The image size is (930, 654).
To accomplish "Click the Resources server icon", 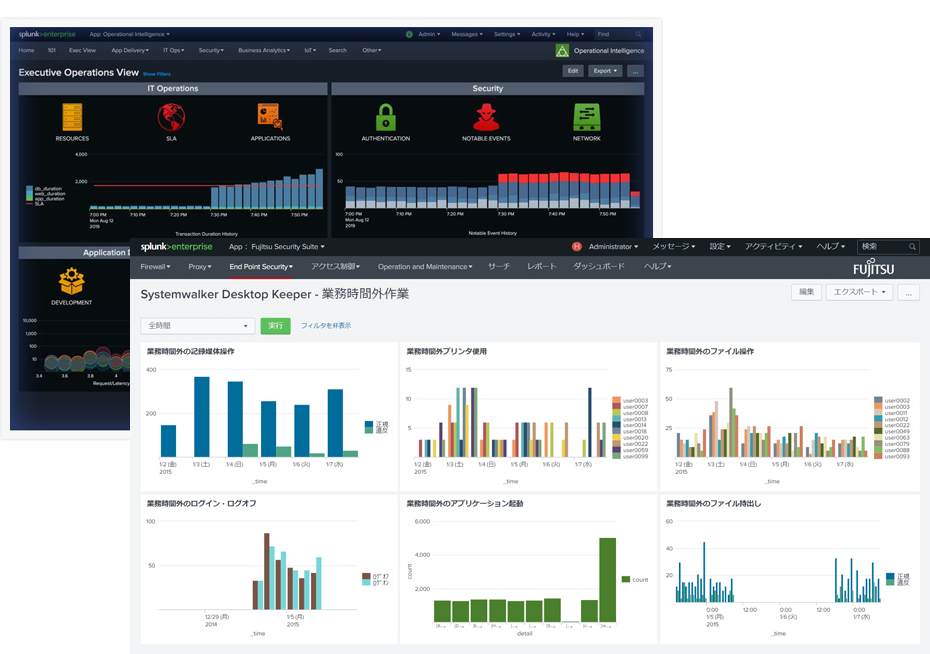I will coord(72,116).
